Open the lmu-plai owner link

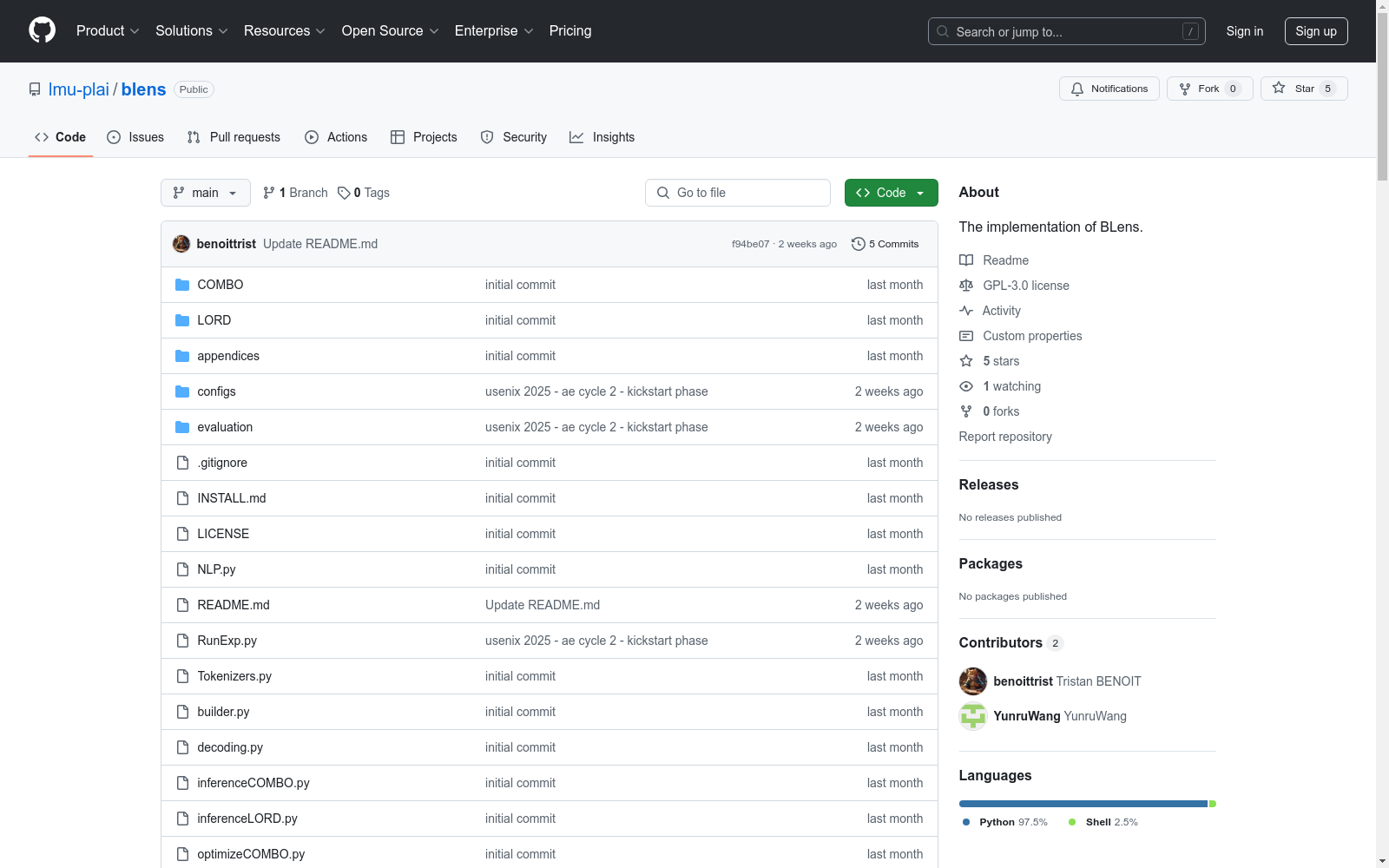(79, 89)
